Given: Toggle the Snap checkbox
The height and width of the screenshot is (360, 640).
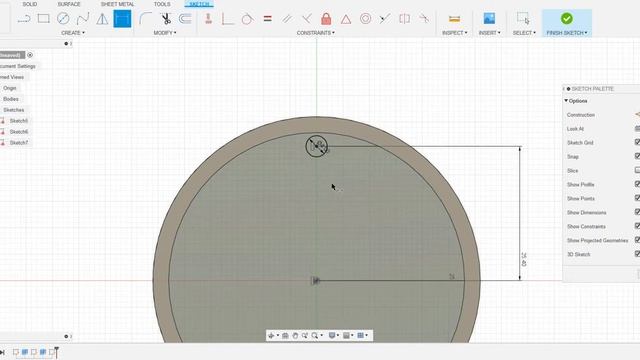Looking at the screenshot, I should click(637, 156).
